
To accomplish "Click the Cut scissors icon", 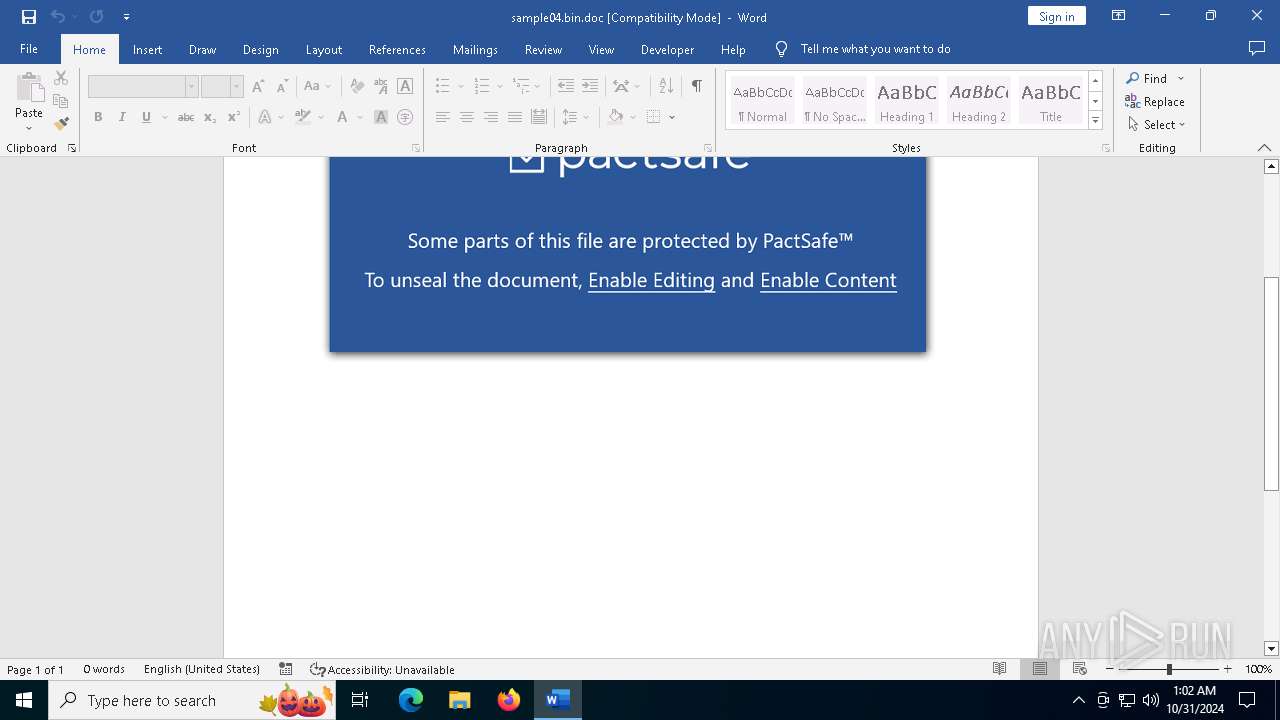I will 61,78.
